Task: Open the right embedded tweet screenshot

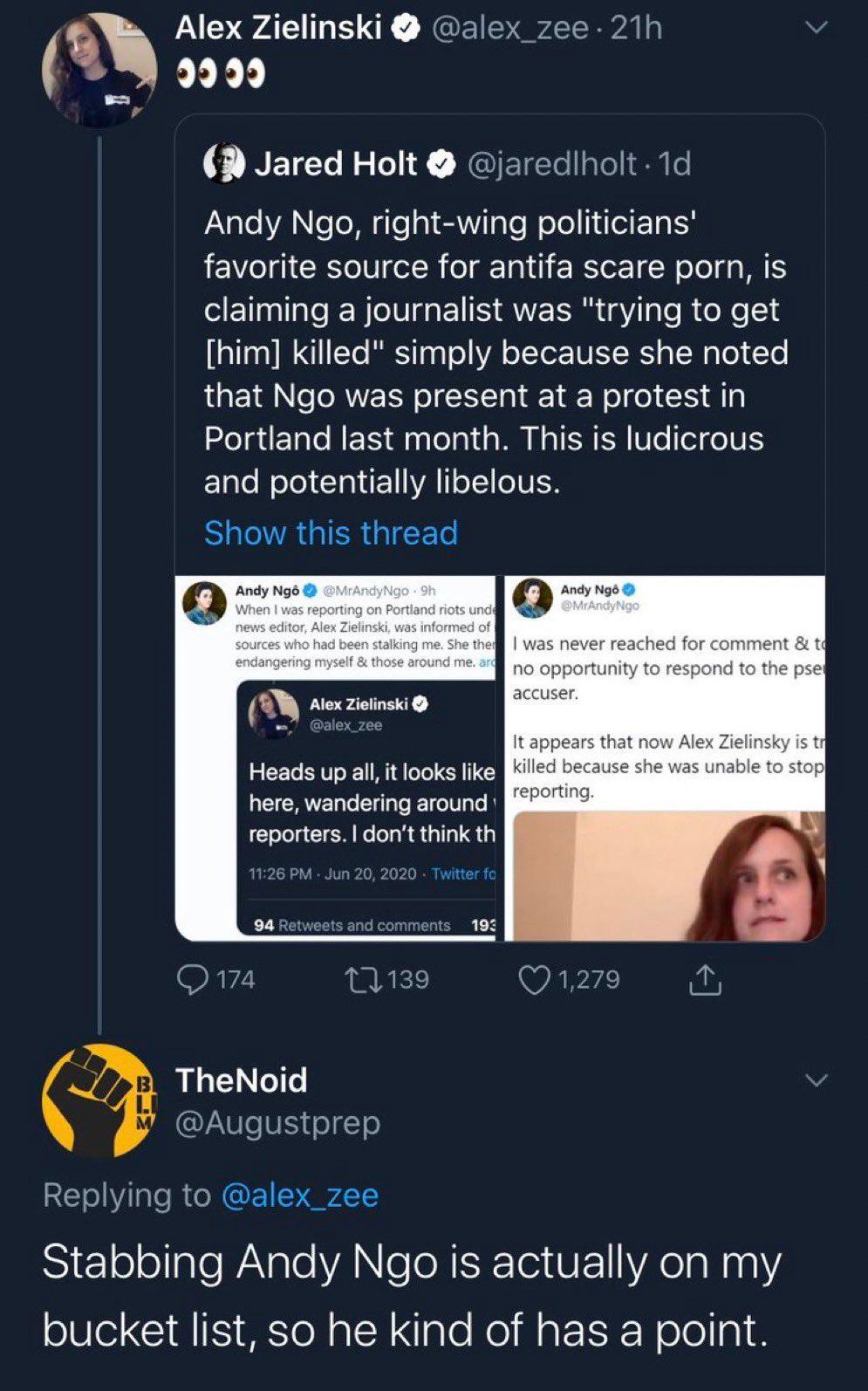Action: click(x=665, y=757)
